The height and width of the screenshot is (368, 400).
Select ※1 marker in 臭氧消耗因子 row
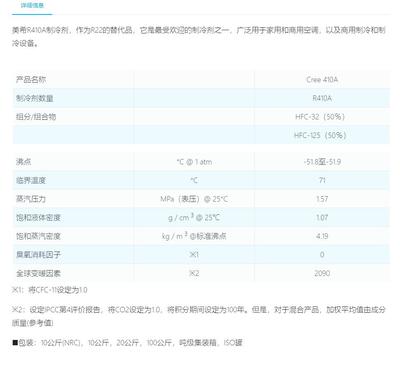click(x=194, y=255)
